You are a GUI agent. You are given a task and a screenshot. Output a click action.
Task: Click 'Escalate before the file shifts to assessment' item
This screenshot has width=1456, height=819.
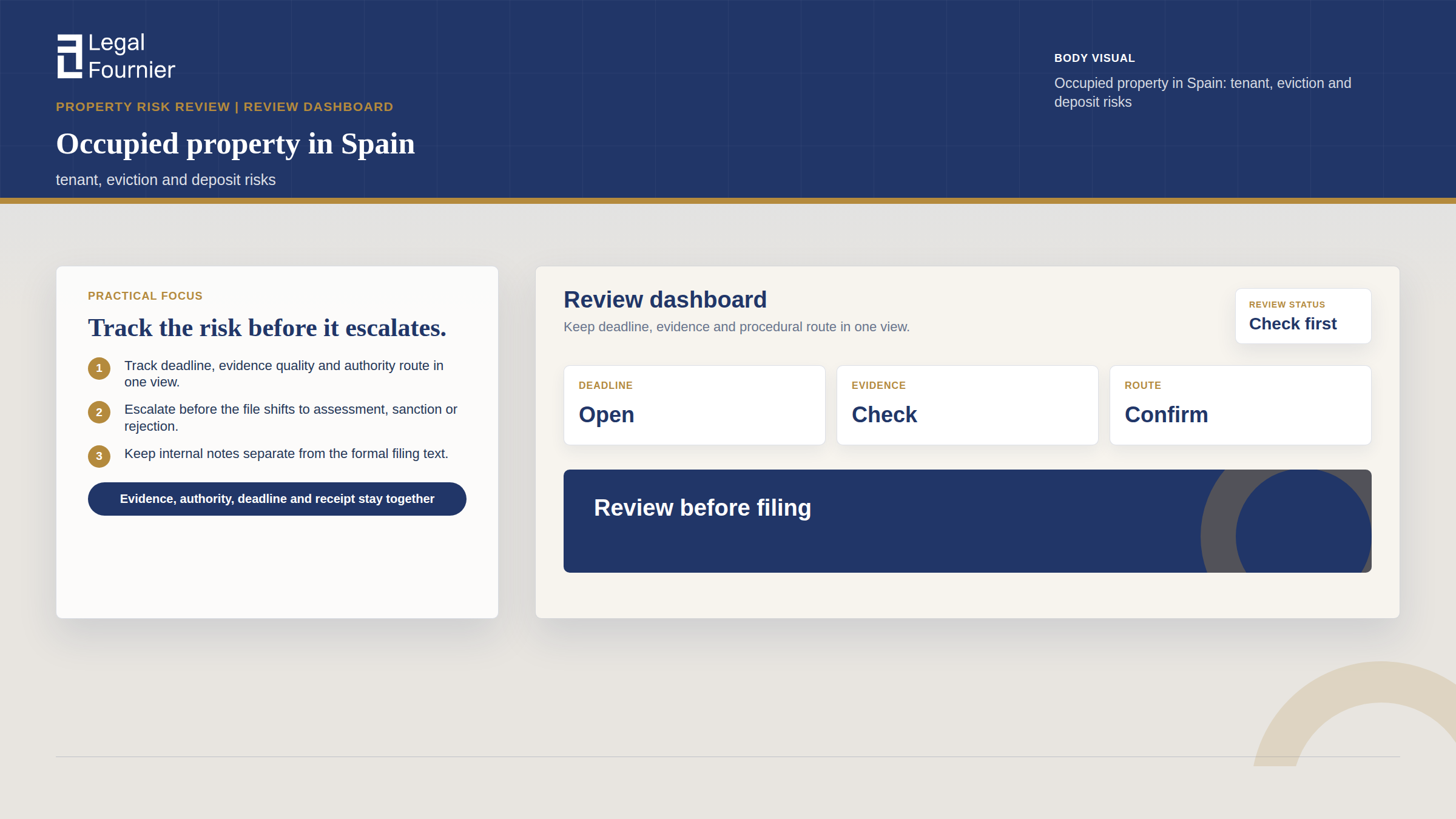(291, 418)
